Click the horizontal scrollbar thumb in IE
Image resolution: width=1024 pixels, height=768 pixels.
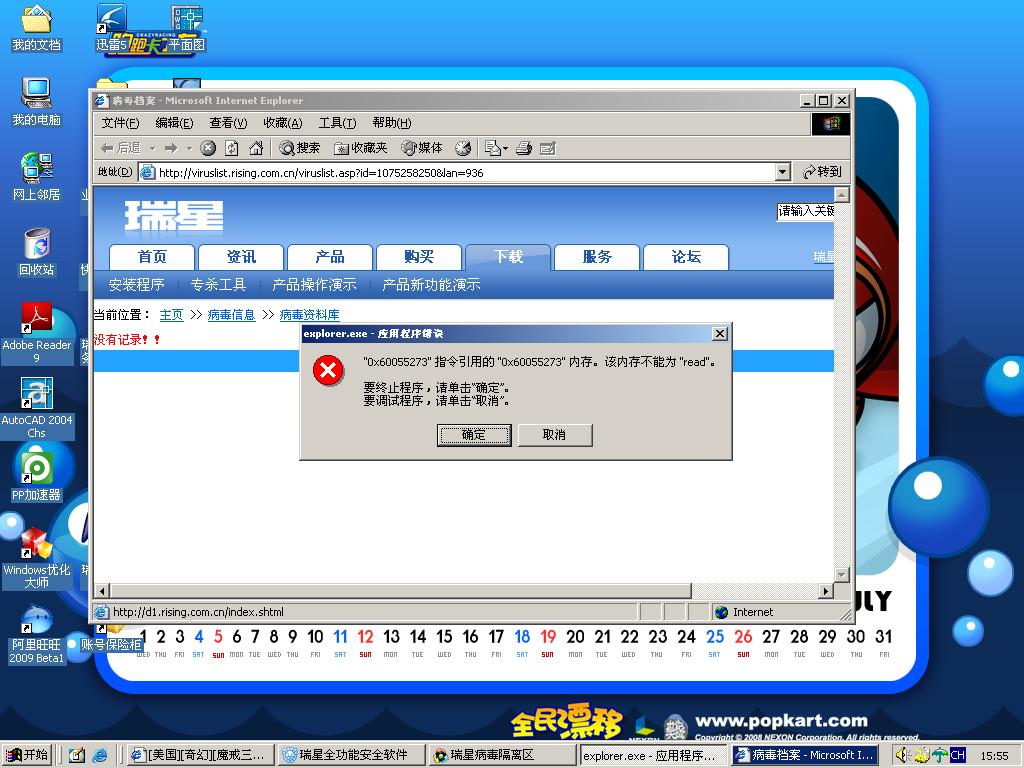click(400, 591)
